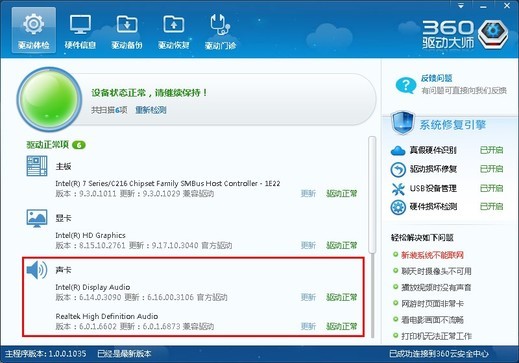
Task: Toggle 已开启 for USB设备管理
Action: (x=491, y=188)
